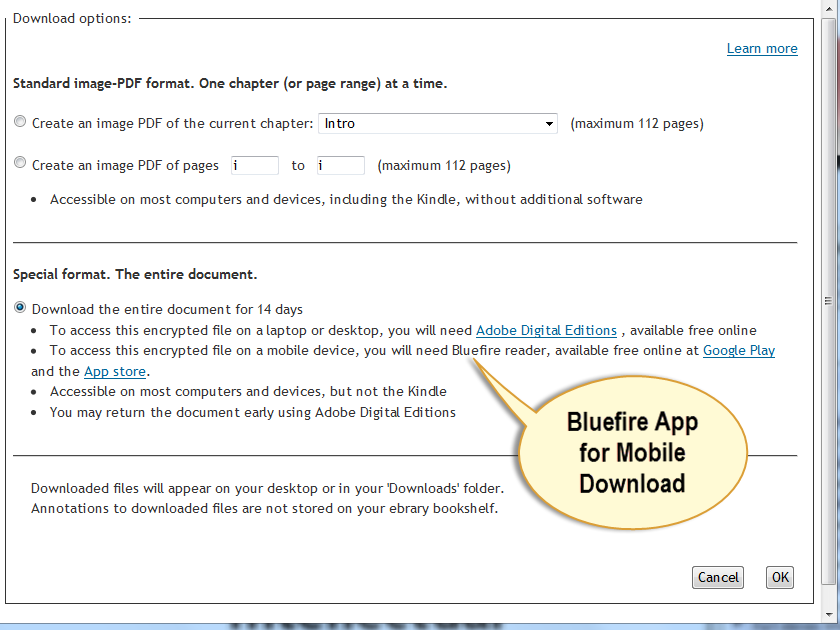Screen dimensions: 840x630
Task: Choose 'Download the entire document for 14 days'
Action: [x=21, y=309]
